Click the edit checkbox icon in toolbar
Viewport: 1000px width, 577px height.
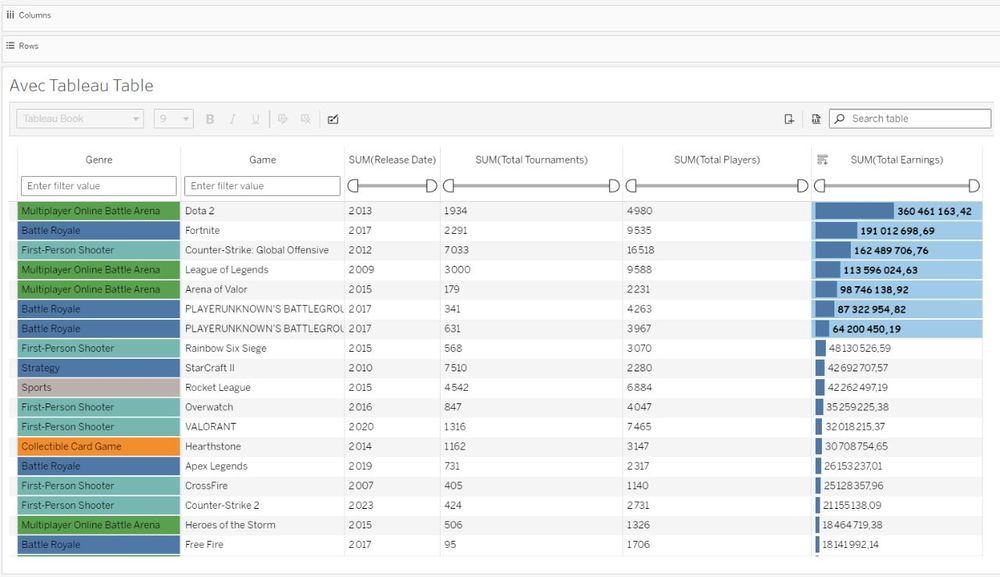pos(333,119)
